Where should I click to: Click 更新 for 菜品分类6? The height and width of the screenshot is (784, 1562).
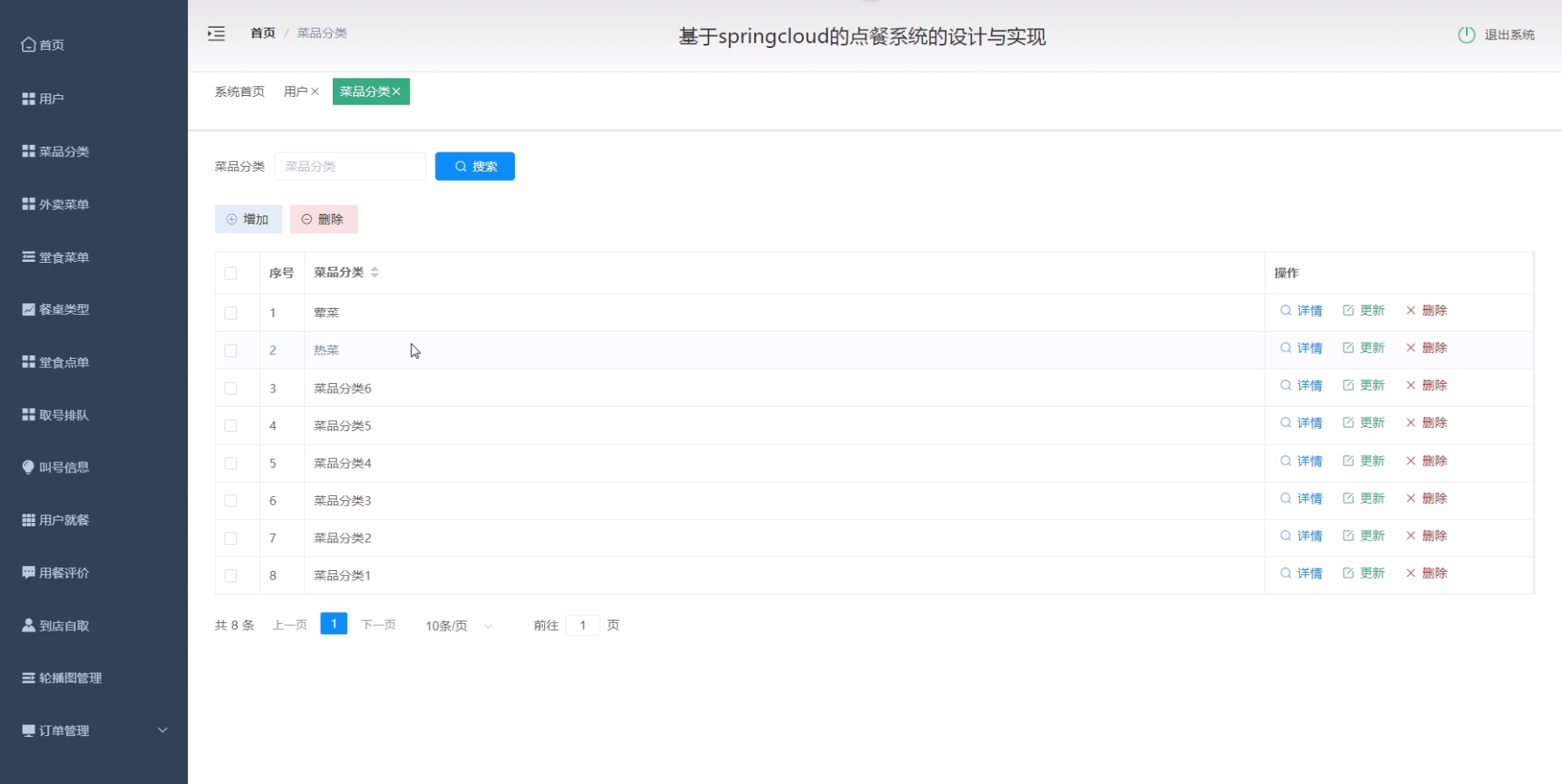point(1363,386)
